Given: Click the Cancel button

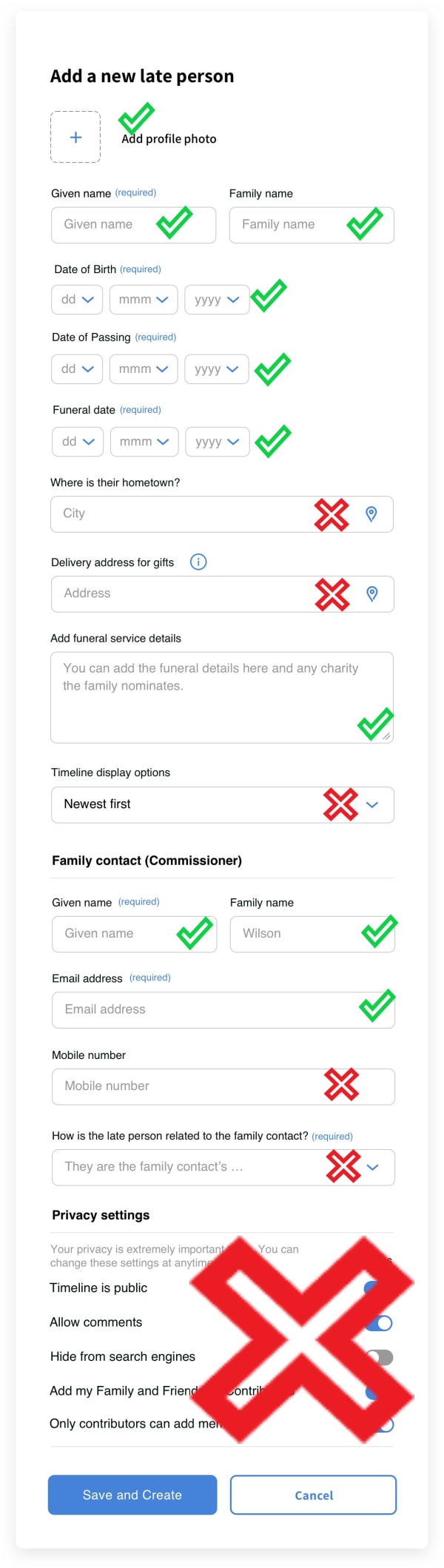Looking at the screenshot, I should coord(313,1495).
